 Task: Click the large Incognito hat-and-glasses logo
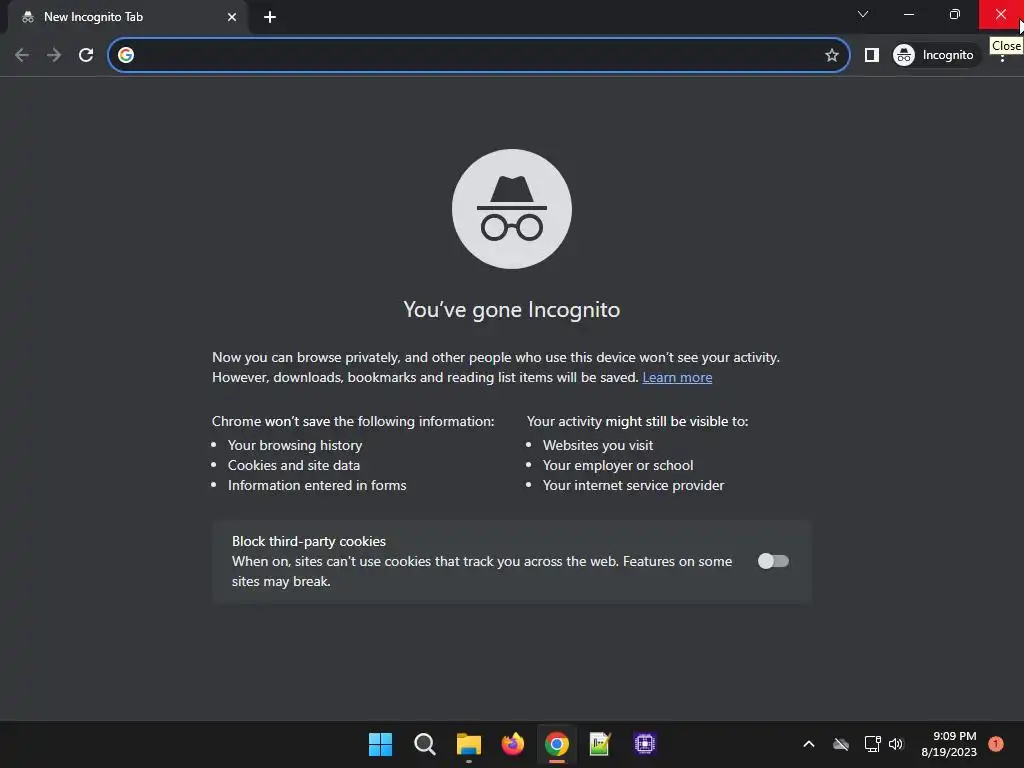tap(512, 209)
